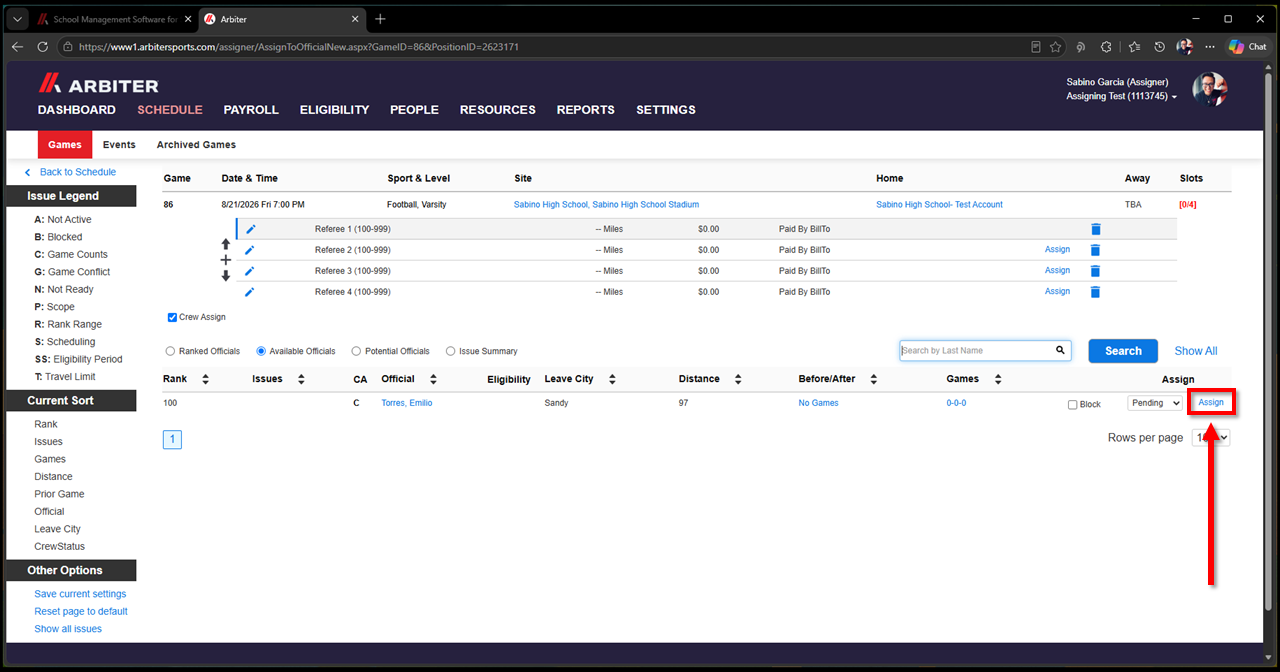Delete the Referee 4 position via trash icon
This screenshot has width=1280, height=672.
click(1095, 292)
